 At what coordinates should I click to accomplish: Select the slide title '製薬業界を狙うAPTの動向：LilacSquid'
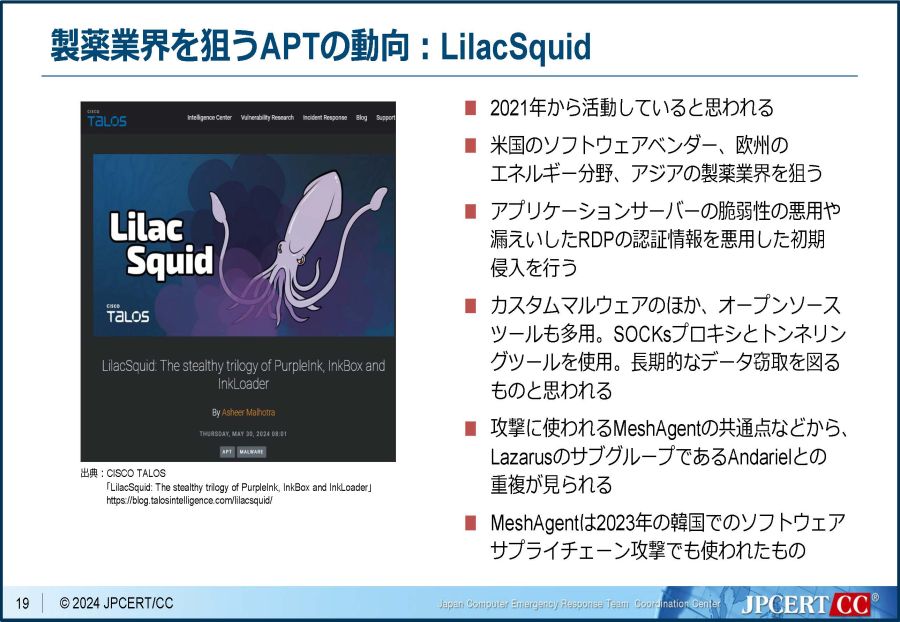tap(321, 46)
